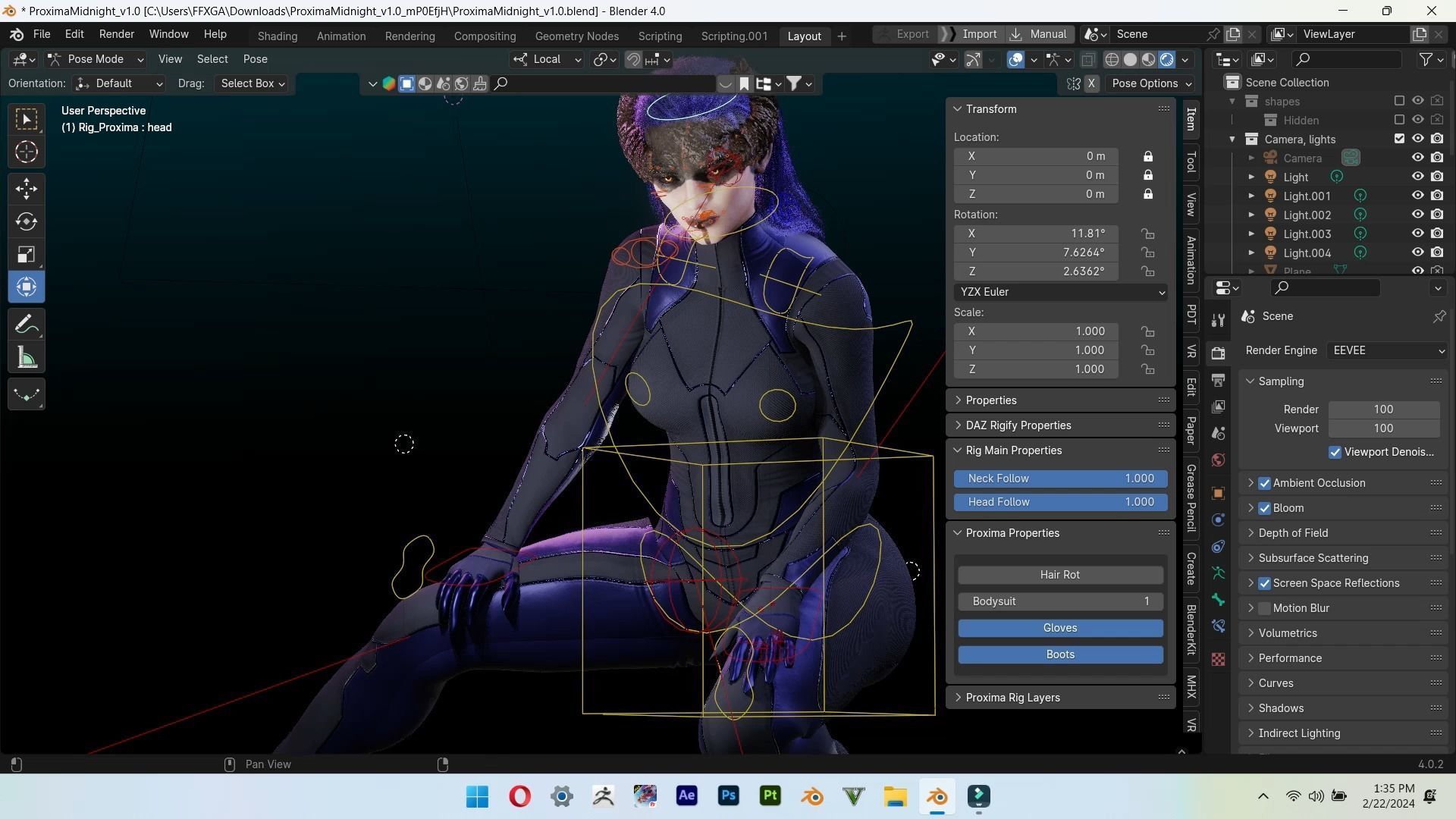The width and height of the screenshot is (1456, 819).
Task: Adjust the Bodysuit value slider
Action: click(x=1060, y=601)
